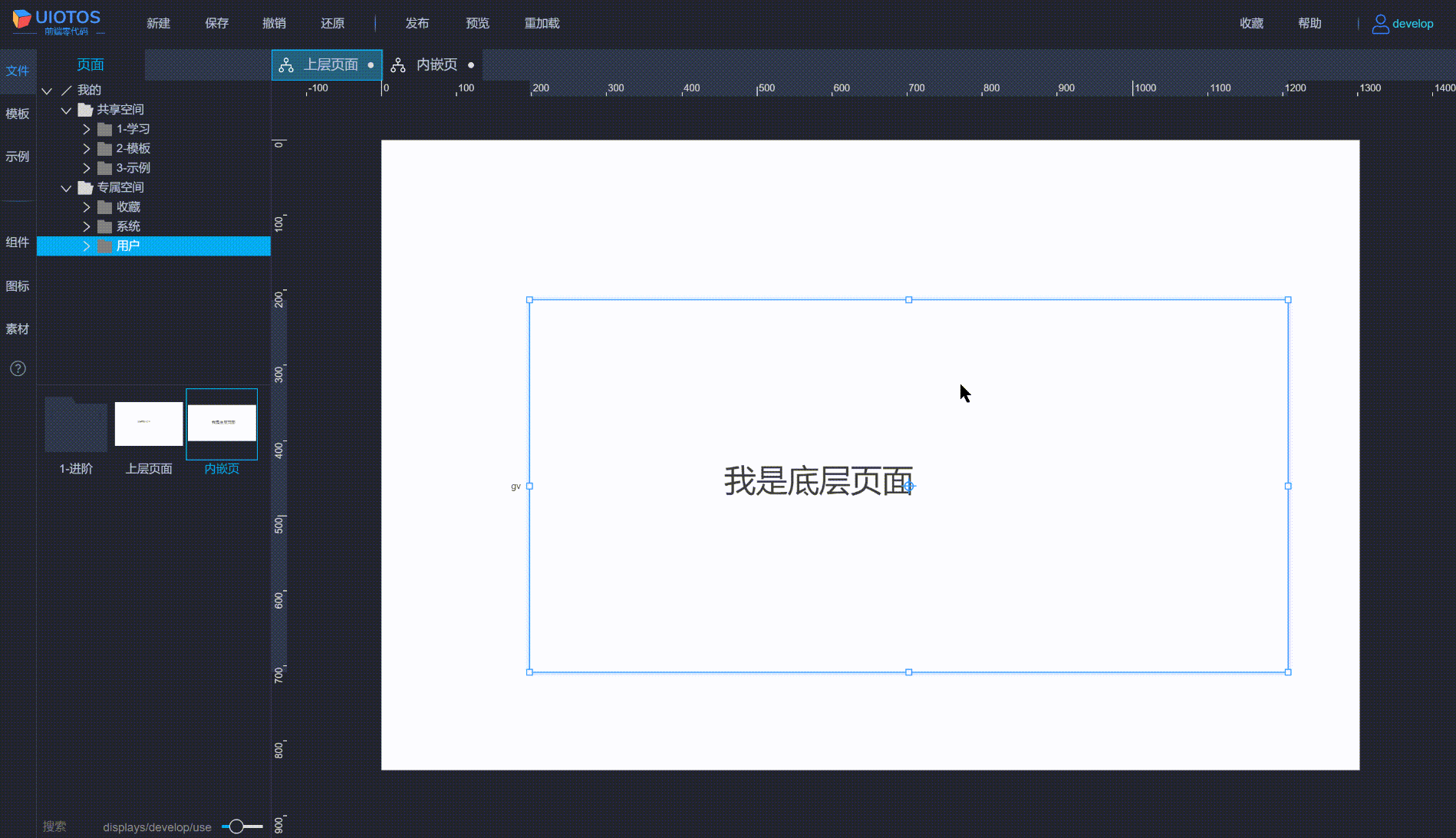The height and width of the screenshot is (838, 1456).
Task: Click the 保存 (Save) button
Action: click(x=216, y=23)
